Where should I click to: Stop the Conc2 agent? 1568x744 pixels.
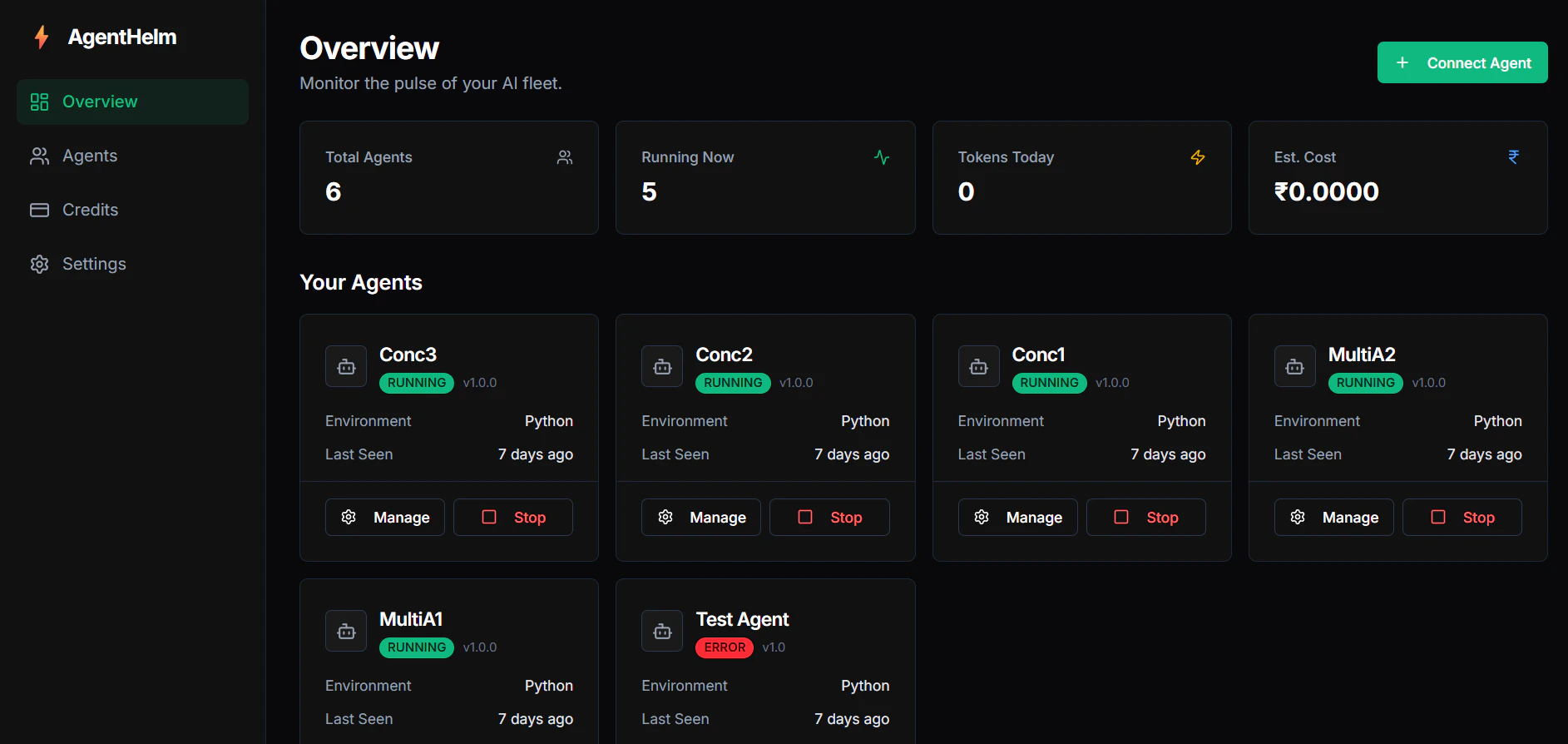(829, 517)
